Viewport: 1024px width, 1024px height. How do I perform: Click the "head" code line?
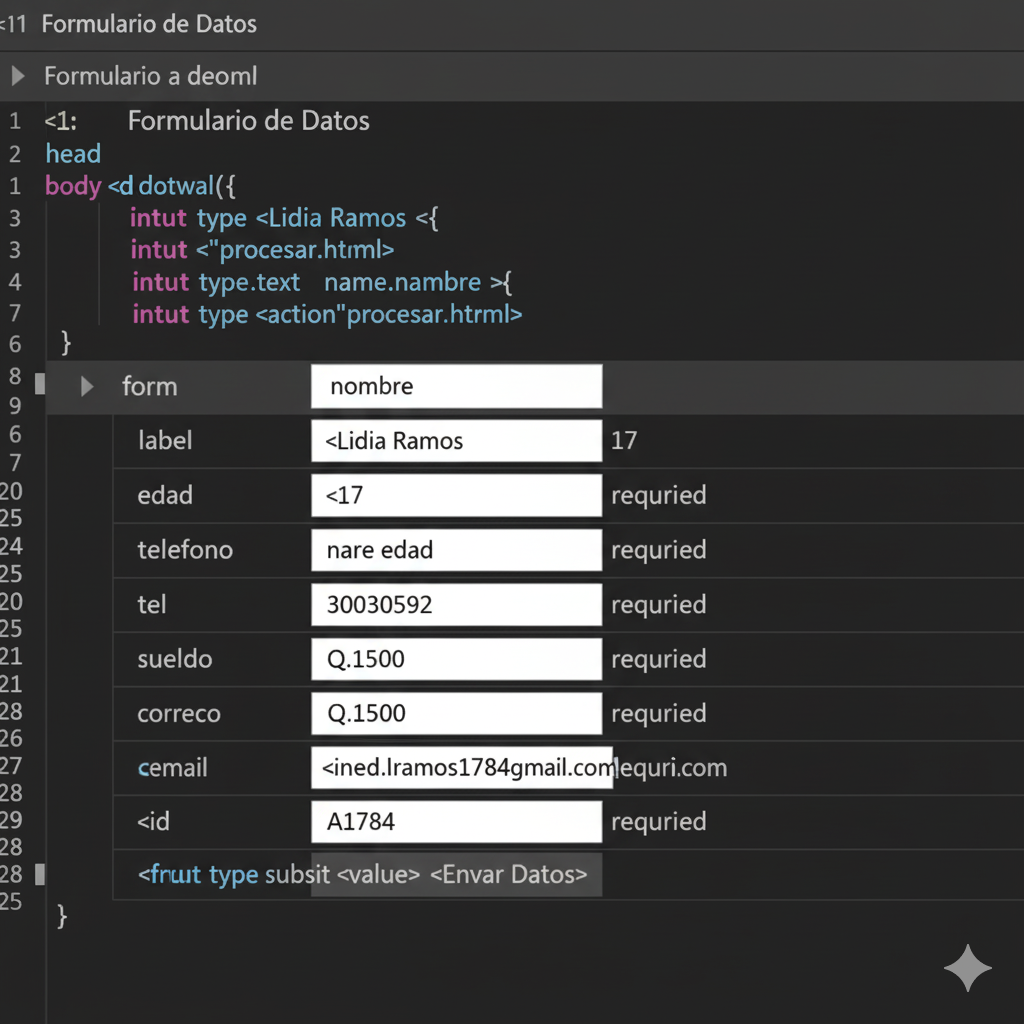pos(73,154)
